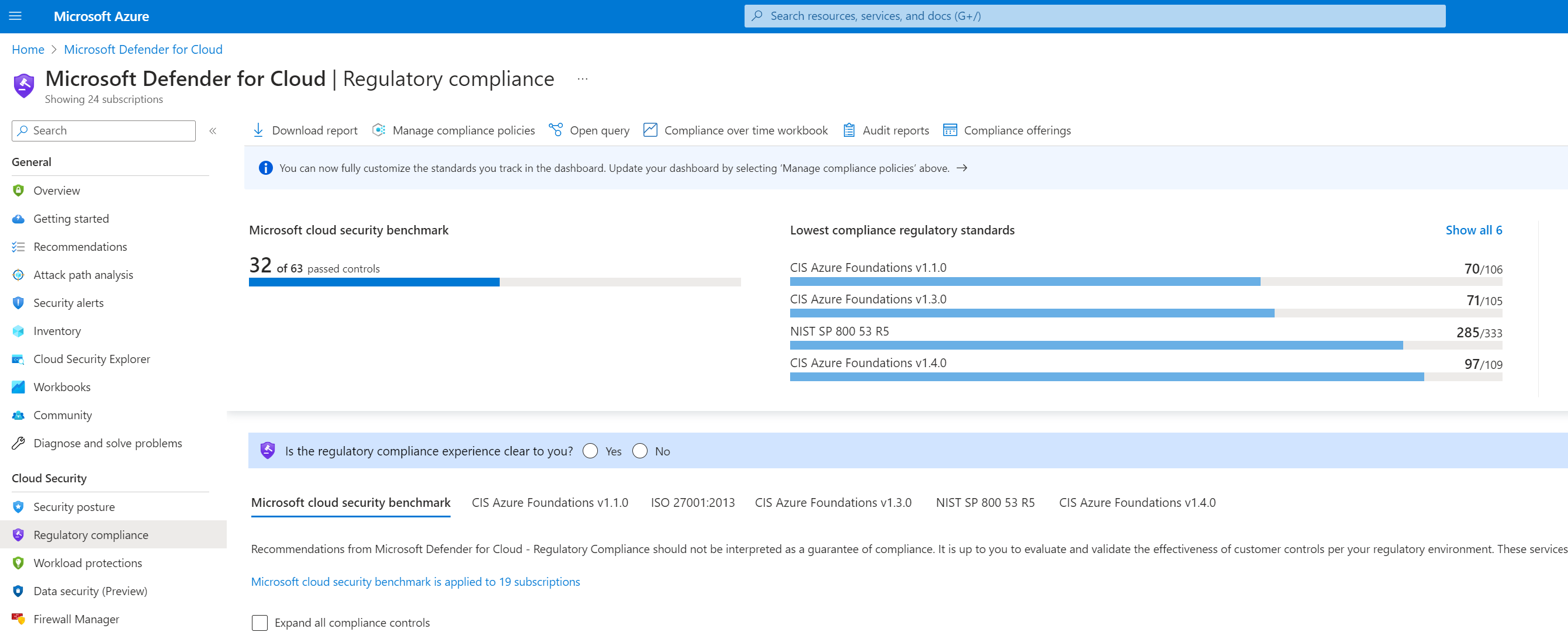Click the Attack path analysis icon
The width and height of the screenshot is (1568, 639).
pyautogui.click(x=18, y=275)
